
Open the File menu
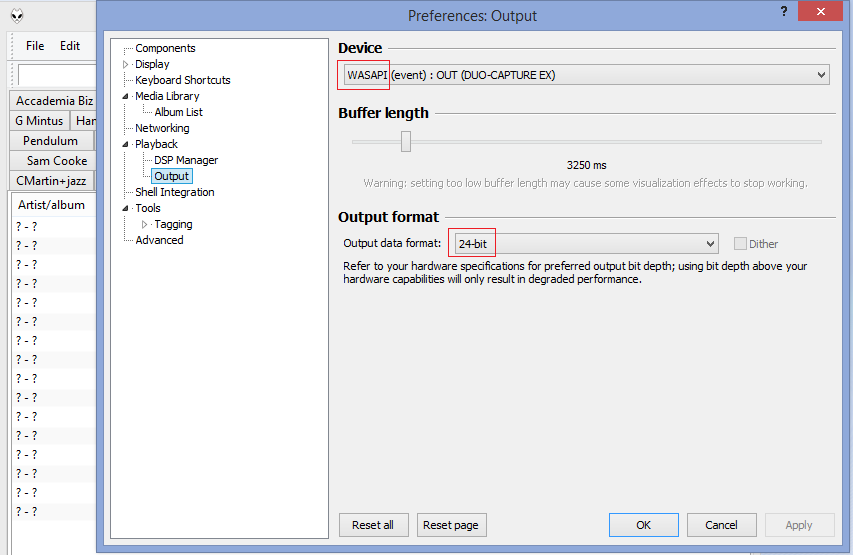click(35, 46)
